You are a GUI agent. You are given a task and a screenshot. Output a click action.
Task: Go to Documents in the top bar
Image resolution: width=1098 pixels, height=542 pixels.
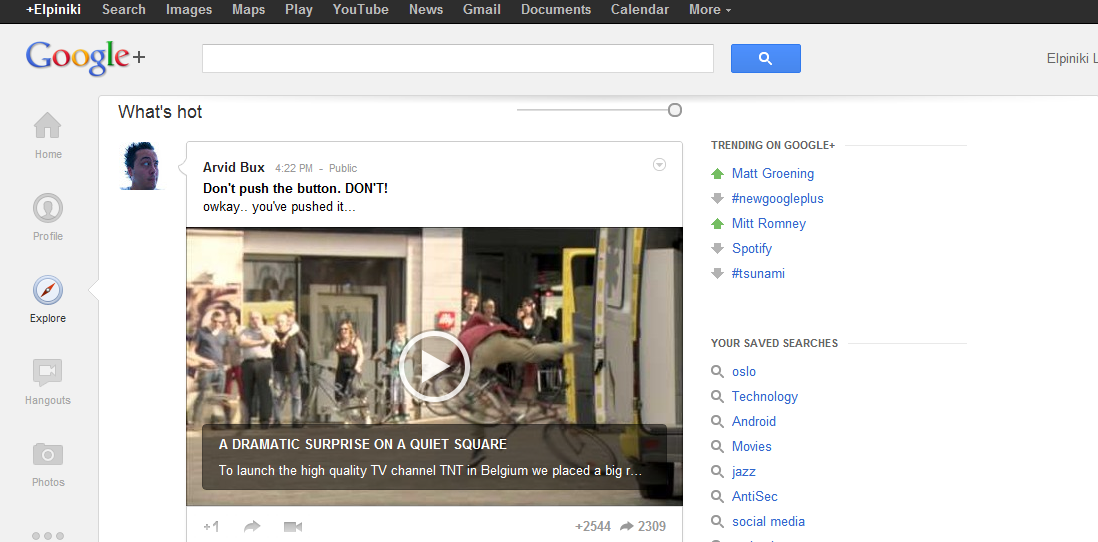556,10
